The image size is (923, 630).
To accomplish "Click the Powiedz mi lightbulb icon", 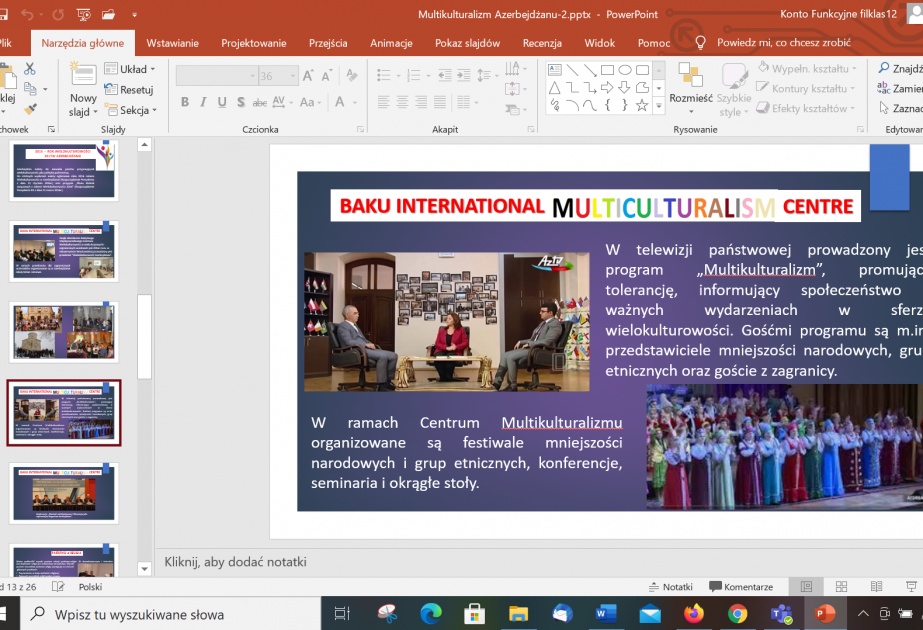I will coord(700,43).
